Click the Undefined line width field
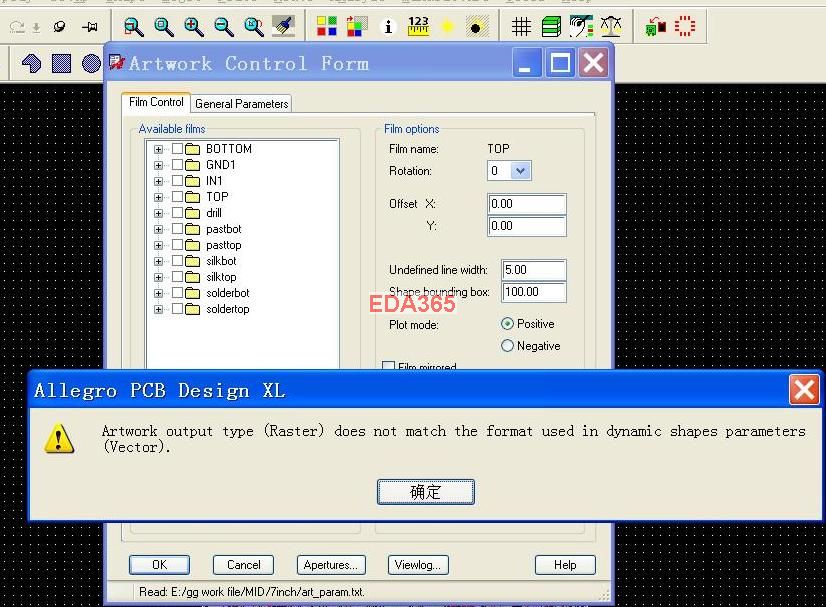Image resolution: width=826 pixels, height=607 pixels. (534, 270)
